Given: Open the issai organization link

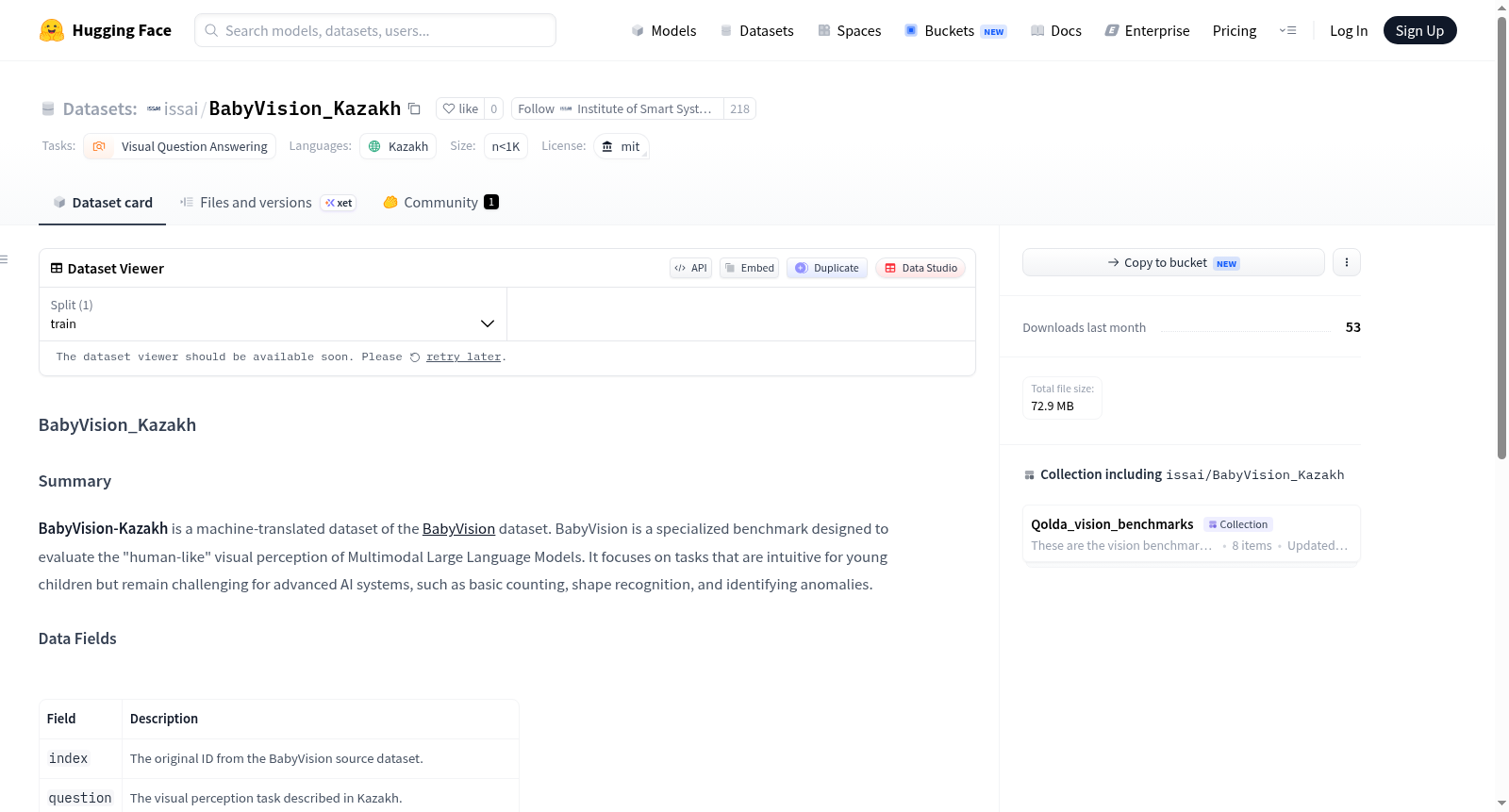Looking at the screenshot, I should pyautogui.click(x=181, y=108).
